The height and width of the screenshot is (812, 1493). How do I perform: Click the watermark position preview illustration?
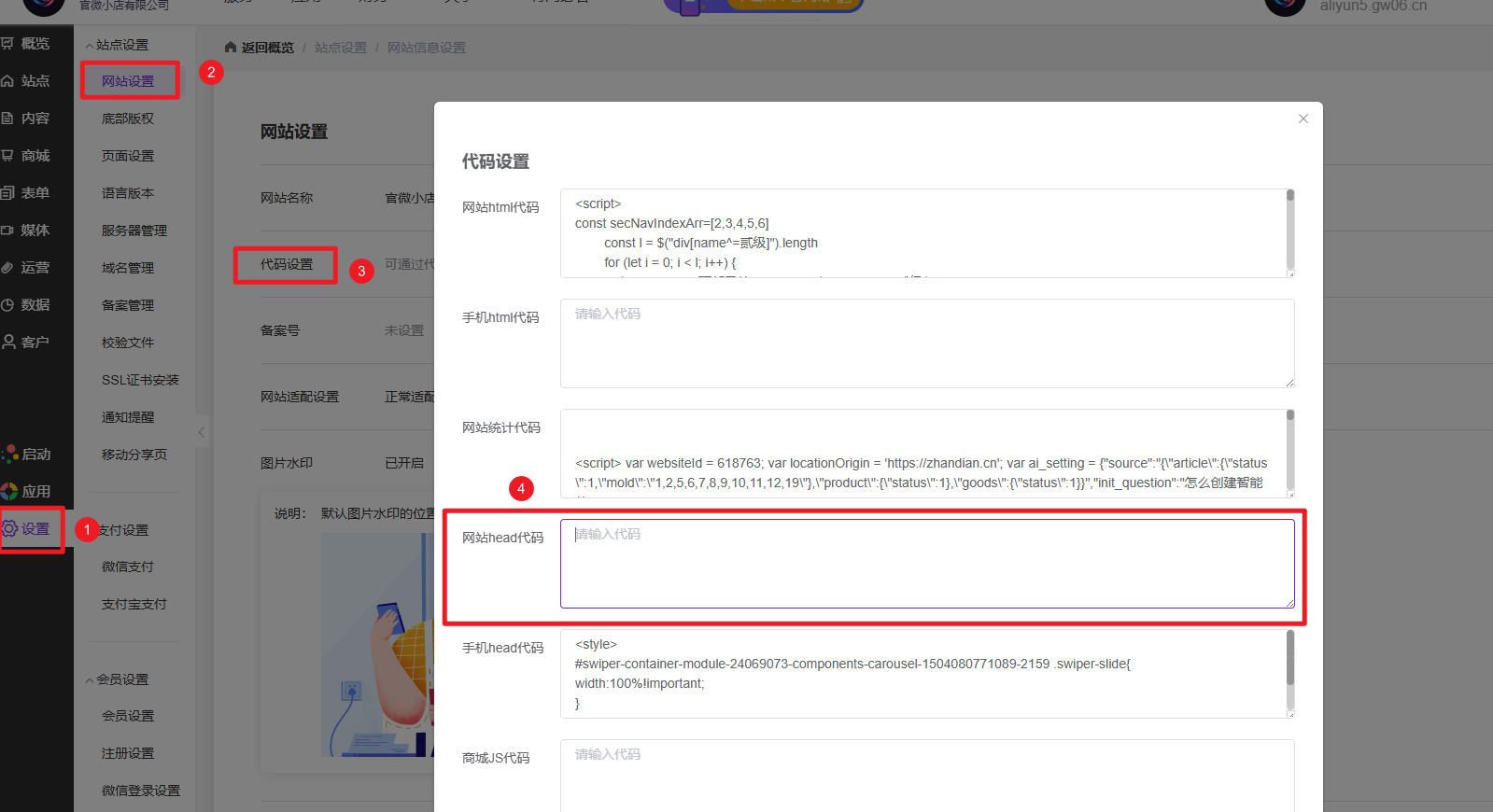(x=377, y=644)
